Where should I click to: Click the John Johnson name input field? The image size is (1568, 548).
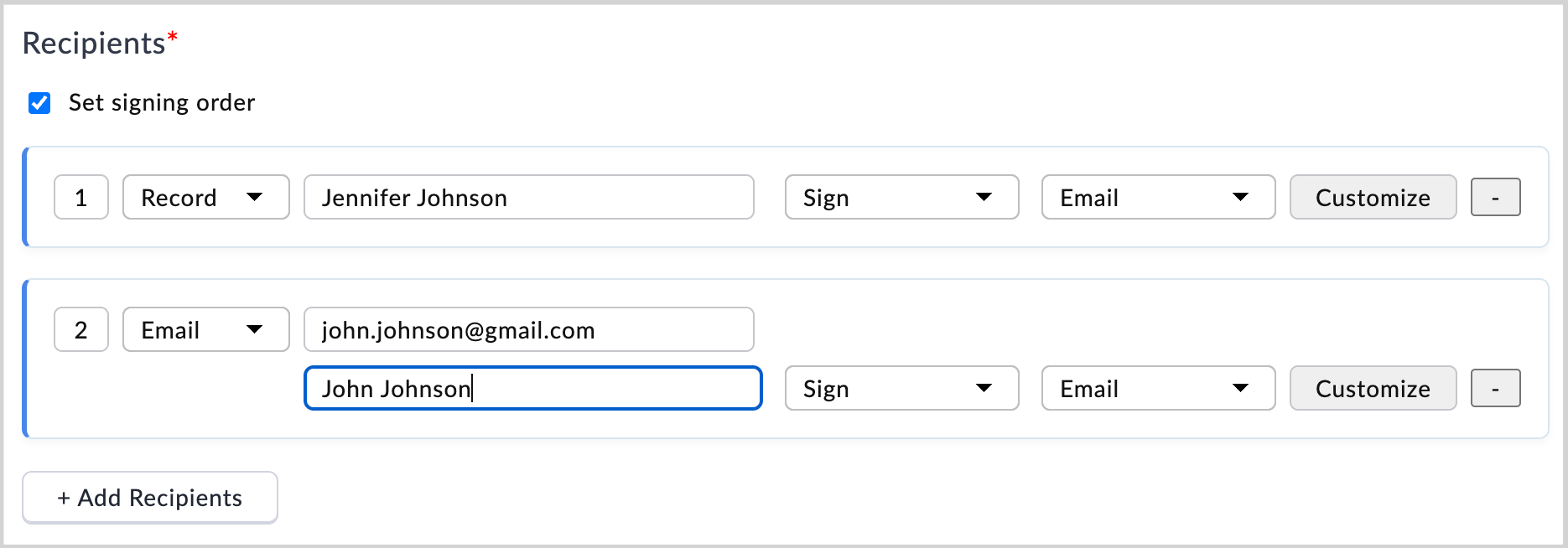pos(532,389)
